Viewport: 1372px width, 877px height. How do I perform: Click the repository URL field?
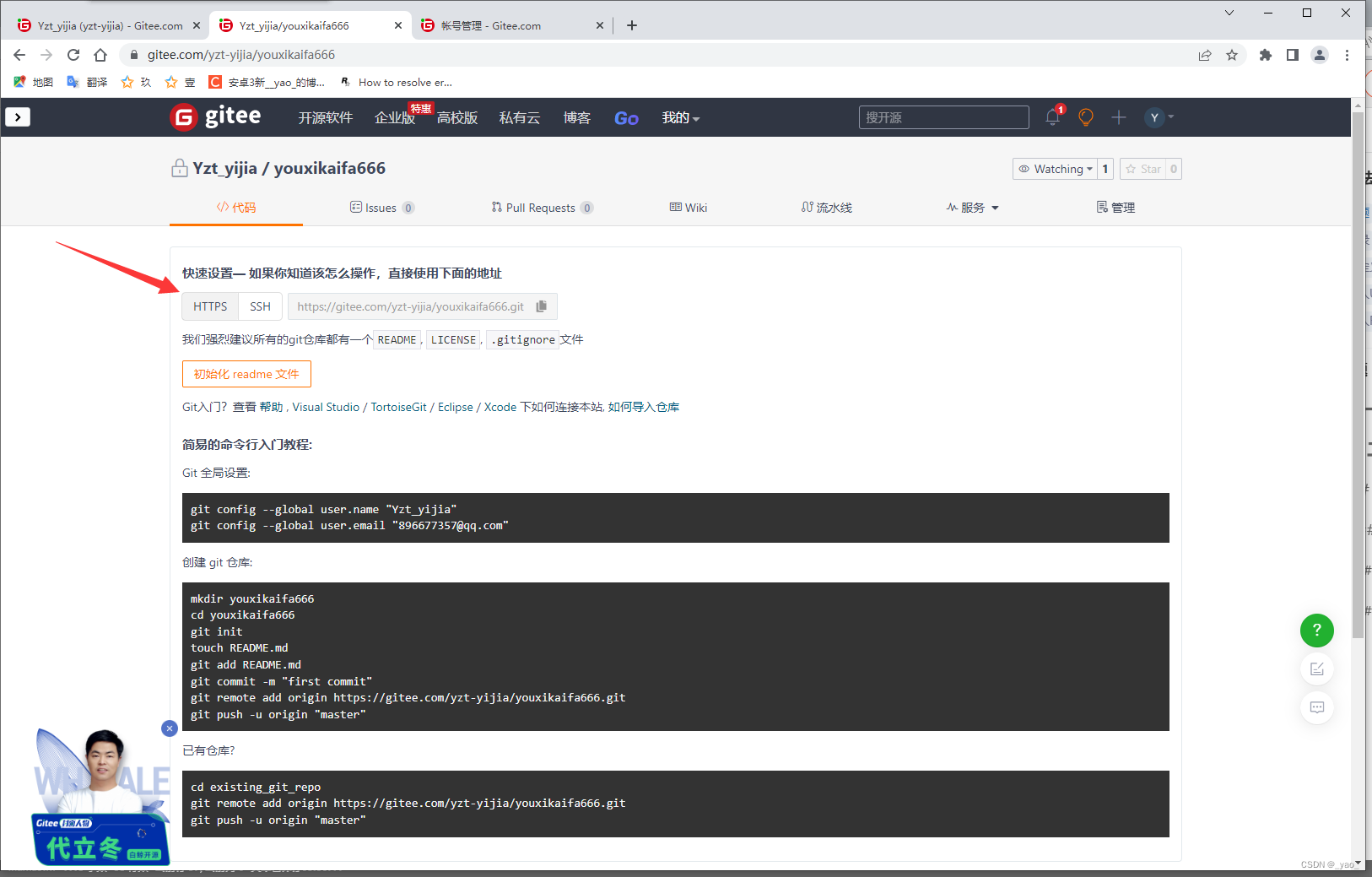pyautogui.click(x=411, y=306)
